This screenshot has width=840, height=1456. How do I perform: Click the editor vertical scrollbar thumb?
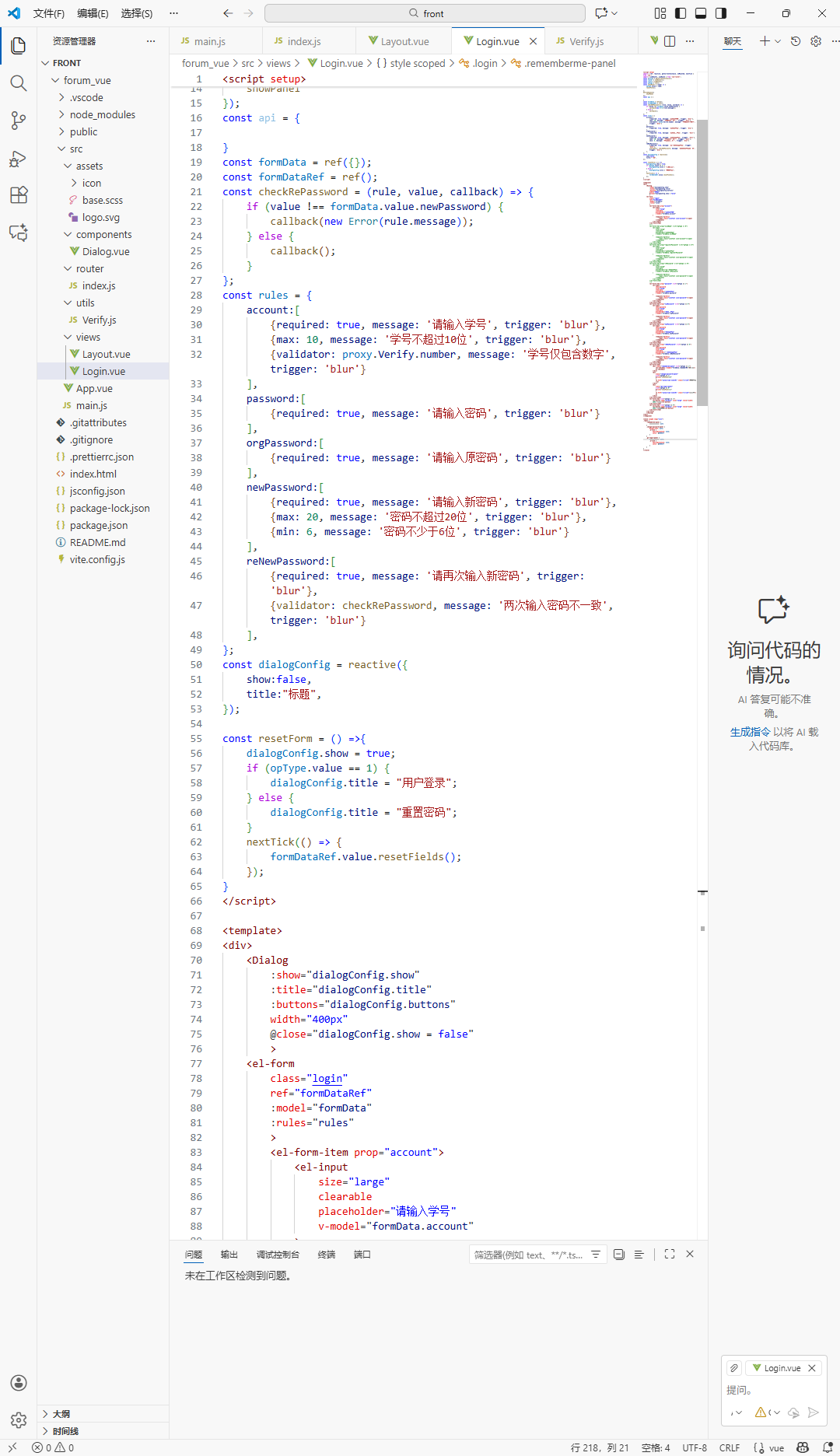click(702, 263)
